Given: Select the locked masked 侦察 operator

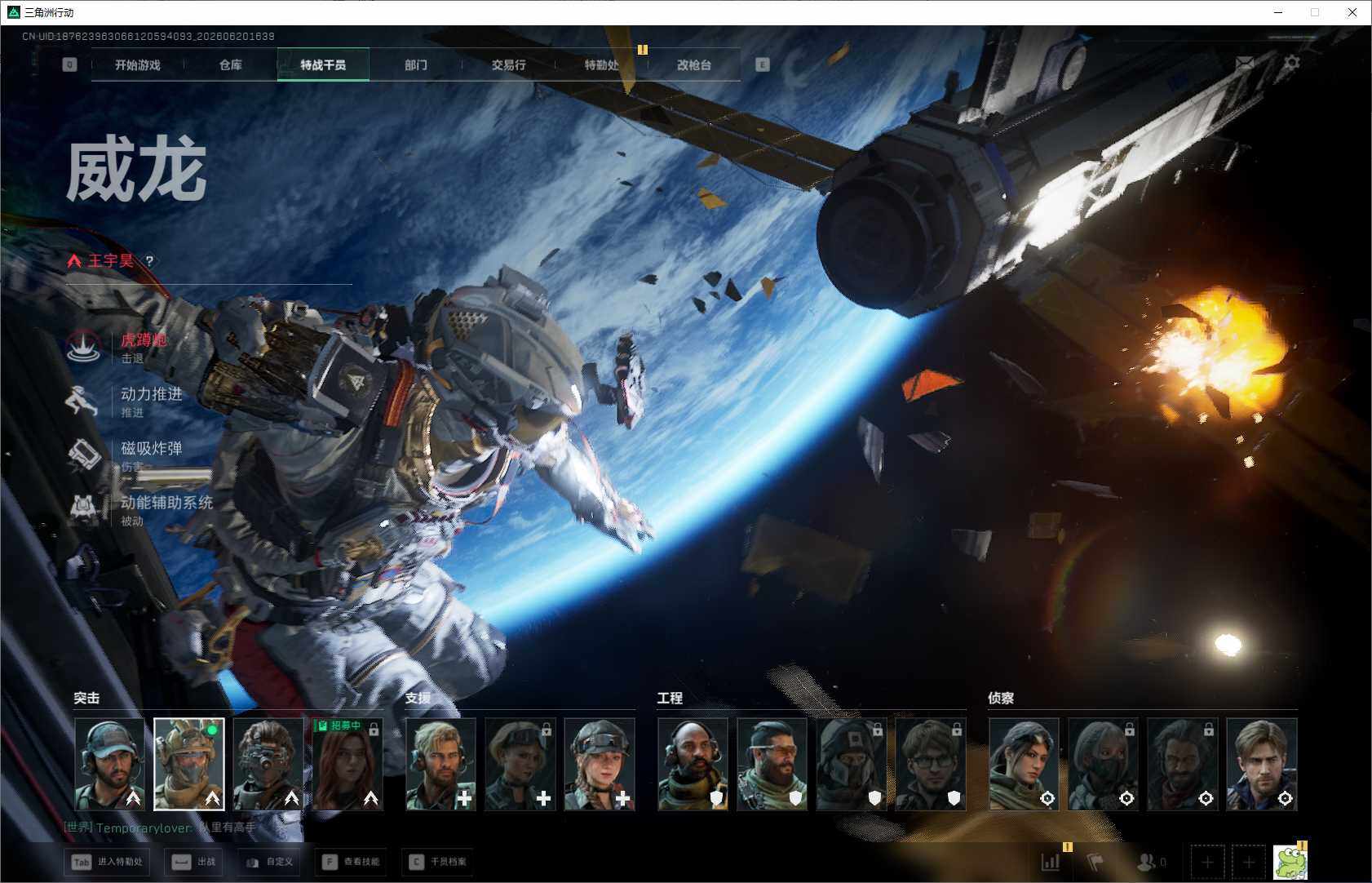Looking at the screenshot, I should coord(1104,765).
